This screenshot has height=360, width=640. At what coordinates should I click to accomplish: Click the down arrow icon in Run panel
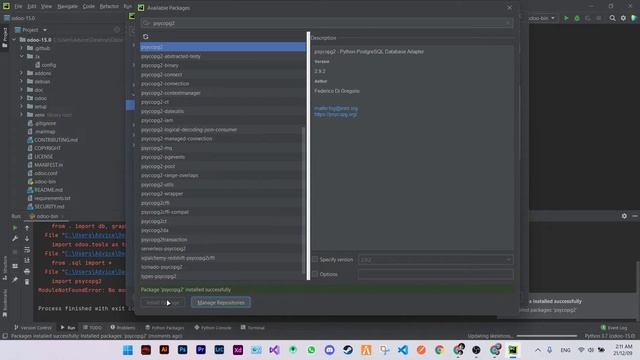point(27,238)
